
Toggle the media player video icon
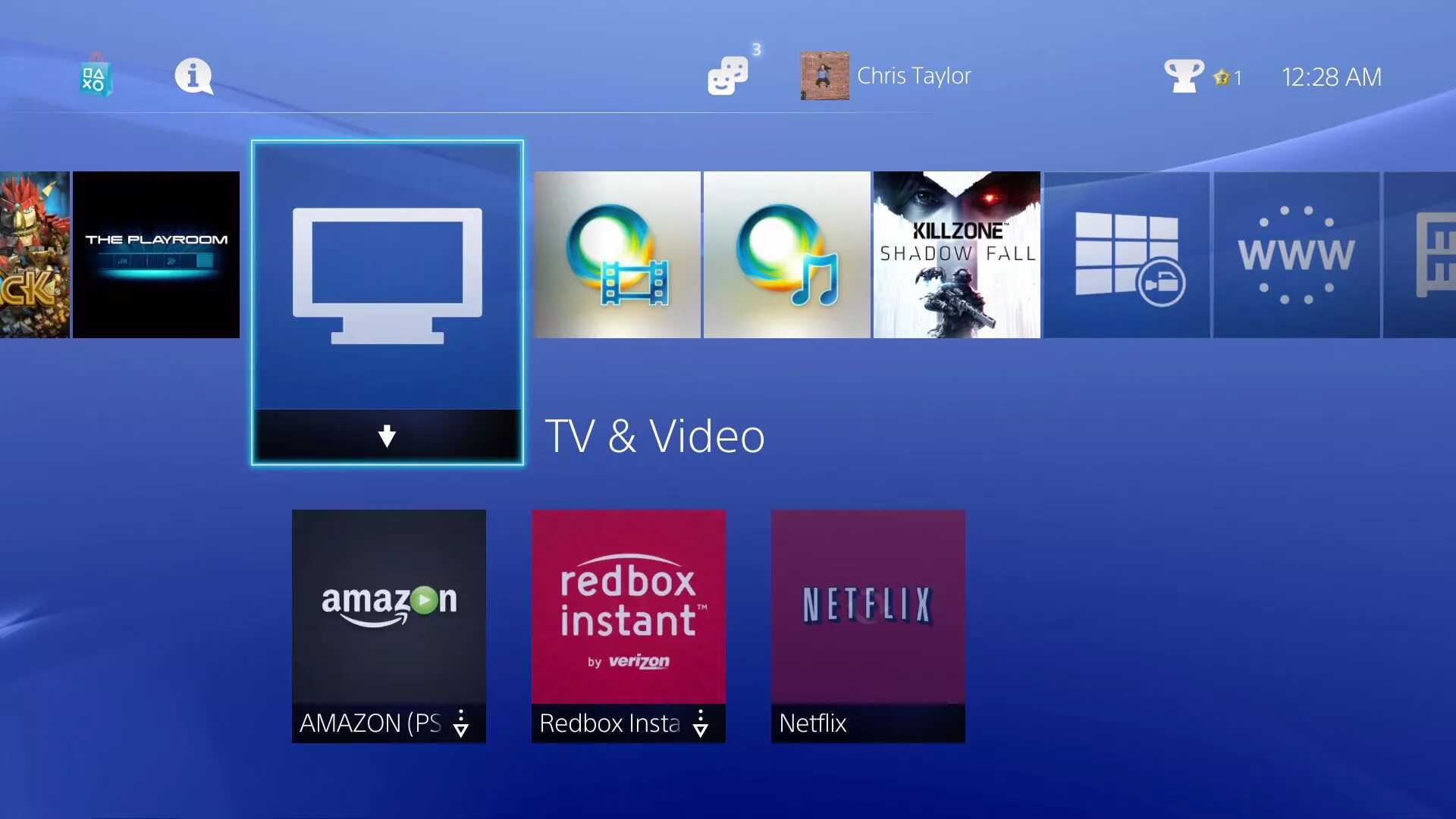[x=618, y=254]
